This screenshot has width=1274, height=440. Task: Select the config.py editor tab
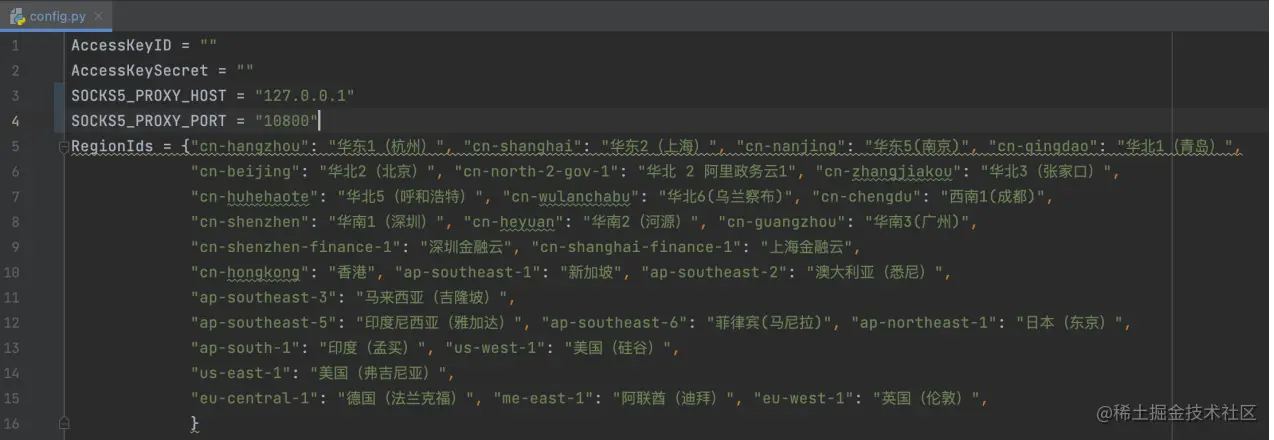[x=56, y=16]
